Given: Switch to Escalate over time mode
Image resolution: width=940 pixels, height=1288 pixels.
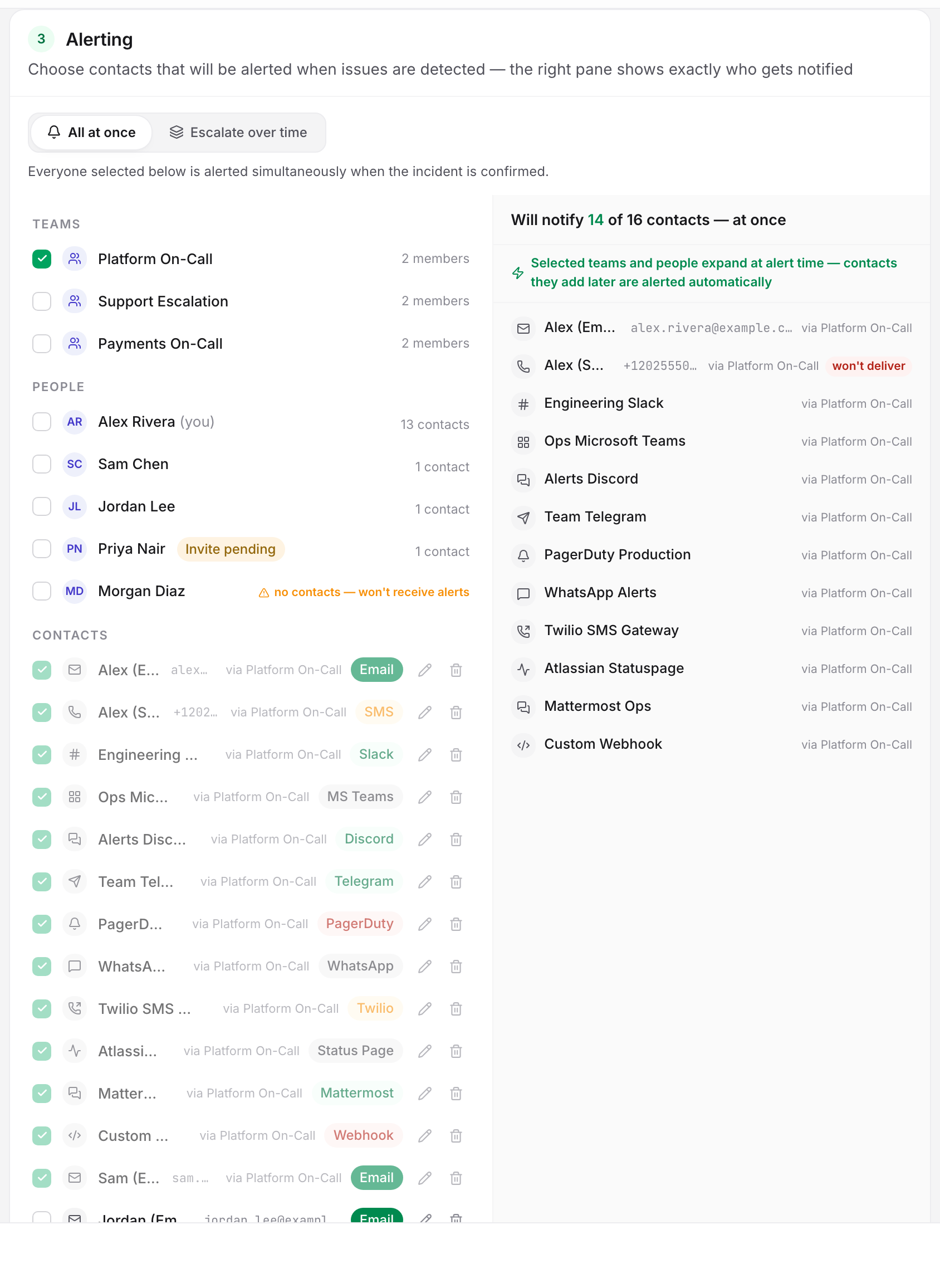Looking at the screenshot, I should coord(238,133).
